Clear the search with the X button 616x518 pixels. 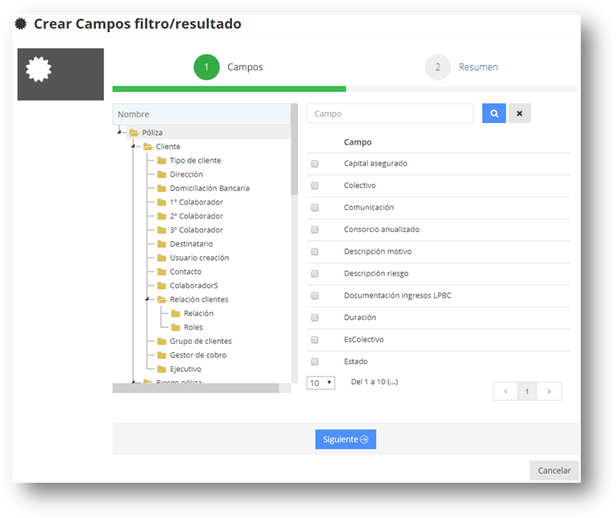pyautogui.click(x=519, y=113)
